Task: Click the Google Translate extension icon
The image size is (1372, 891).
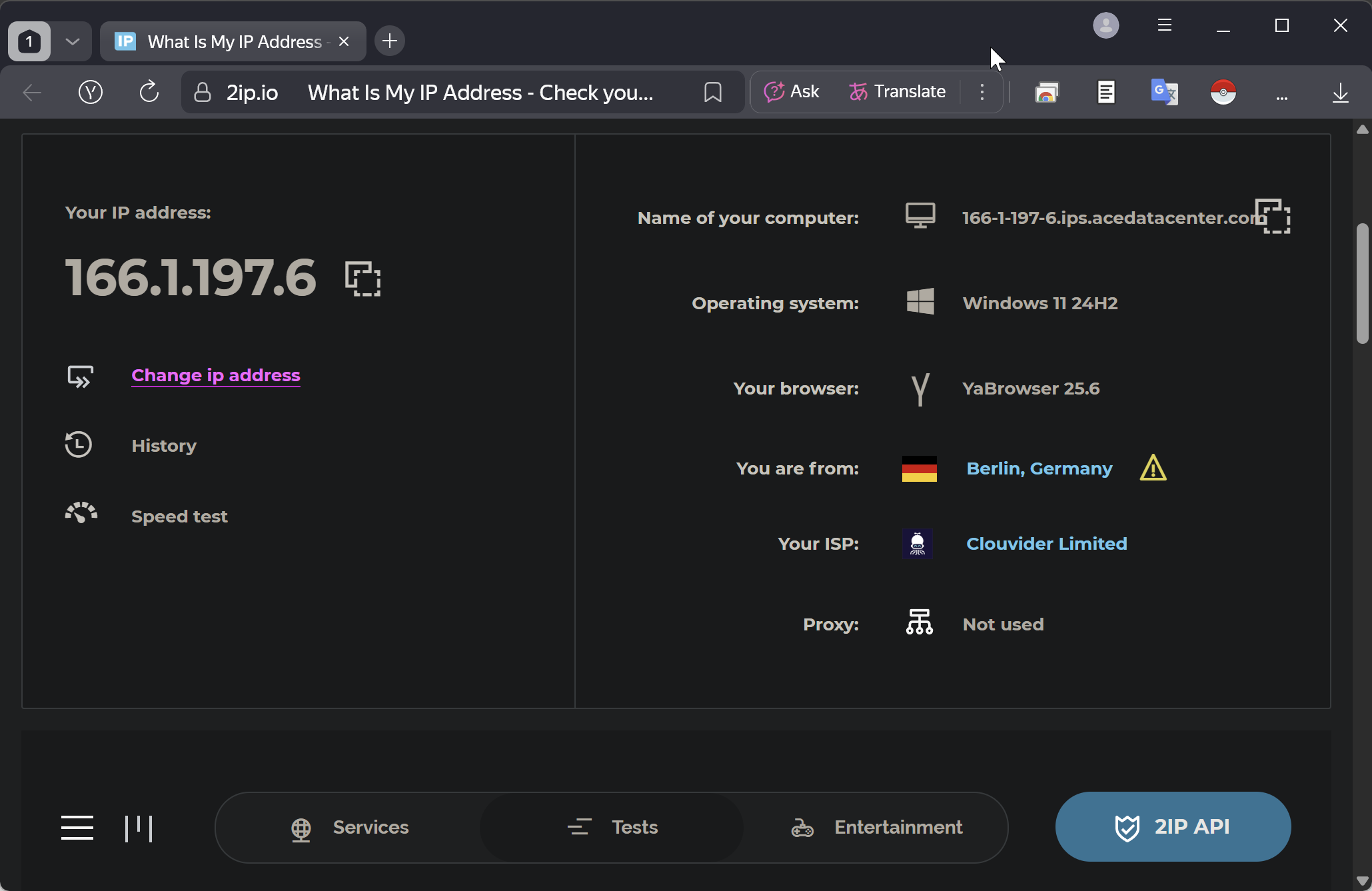Action: tap(1164, 92)
